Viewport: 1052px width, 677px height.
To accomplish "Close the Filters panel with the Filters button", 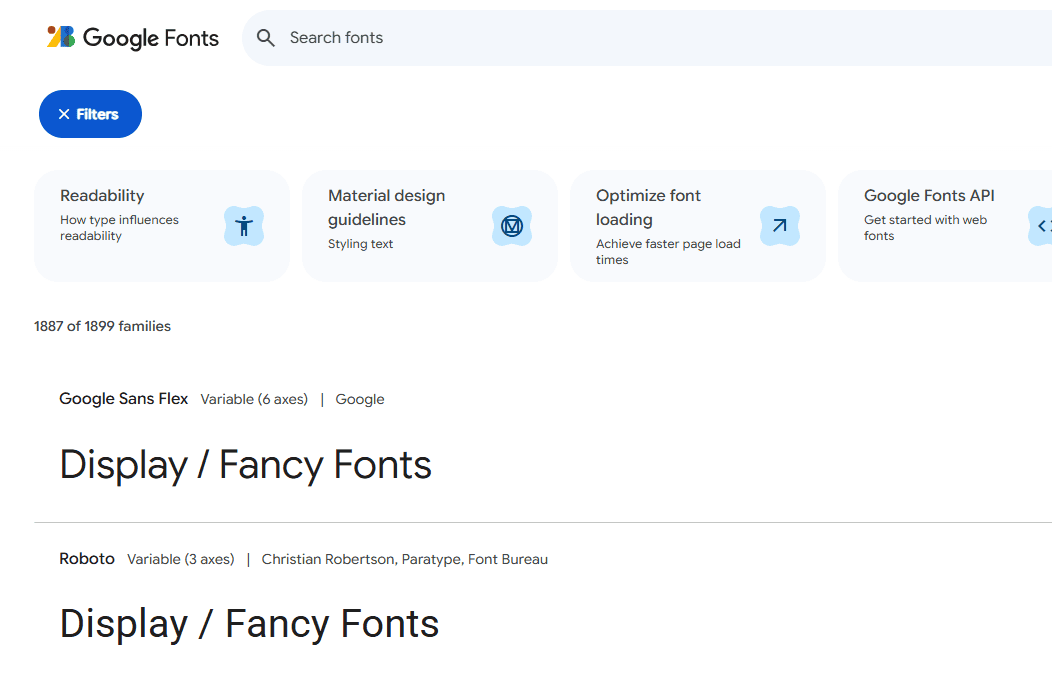I will 90,114.
